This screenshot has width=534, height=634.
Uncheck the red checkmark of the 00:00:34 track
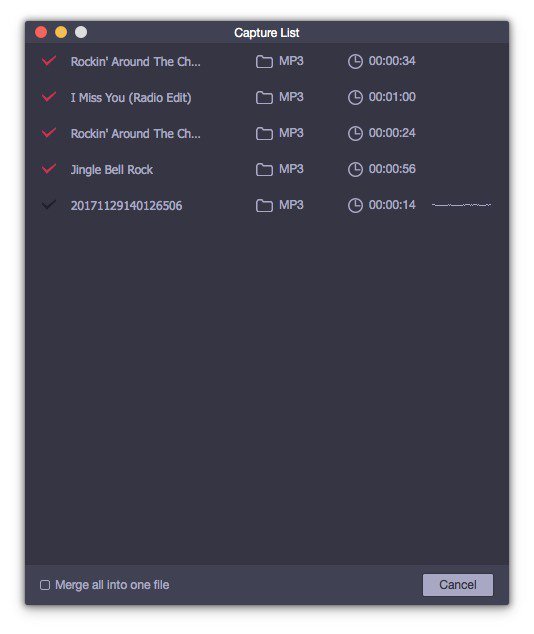[x=49, y=61]
